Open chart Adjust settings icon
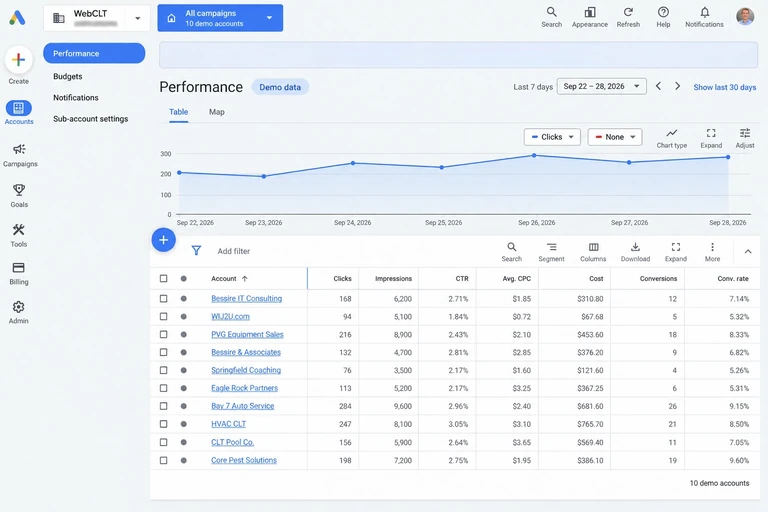Viewport: 768px width, 512px height. pyautogui.click(x=744, y=133)
